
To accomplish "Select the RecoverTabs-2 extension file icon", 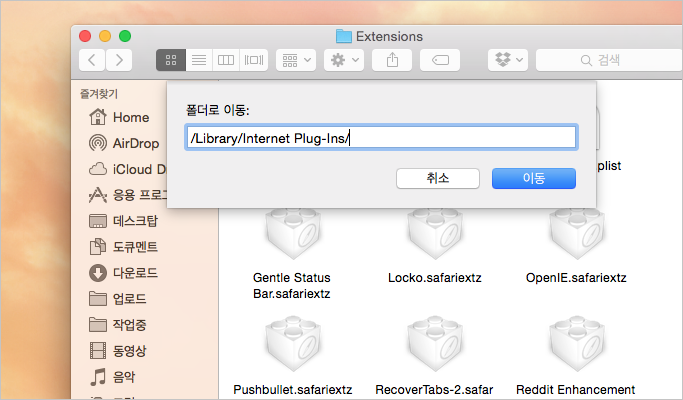I will (x=435, y=344).
